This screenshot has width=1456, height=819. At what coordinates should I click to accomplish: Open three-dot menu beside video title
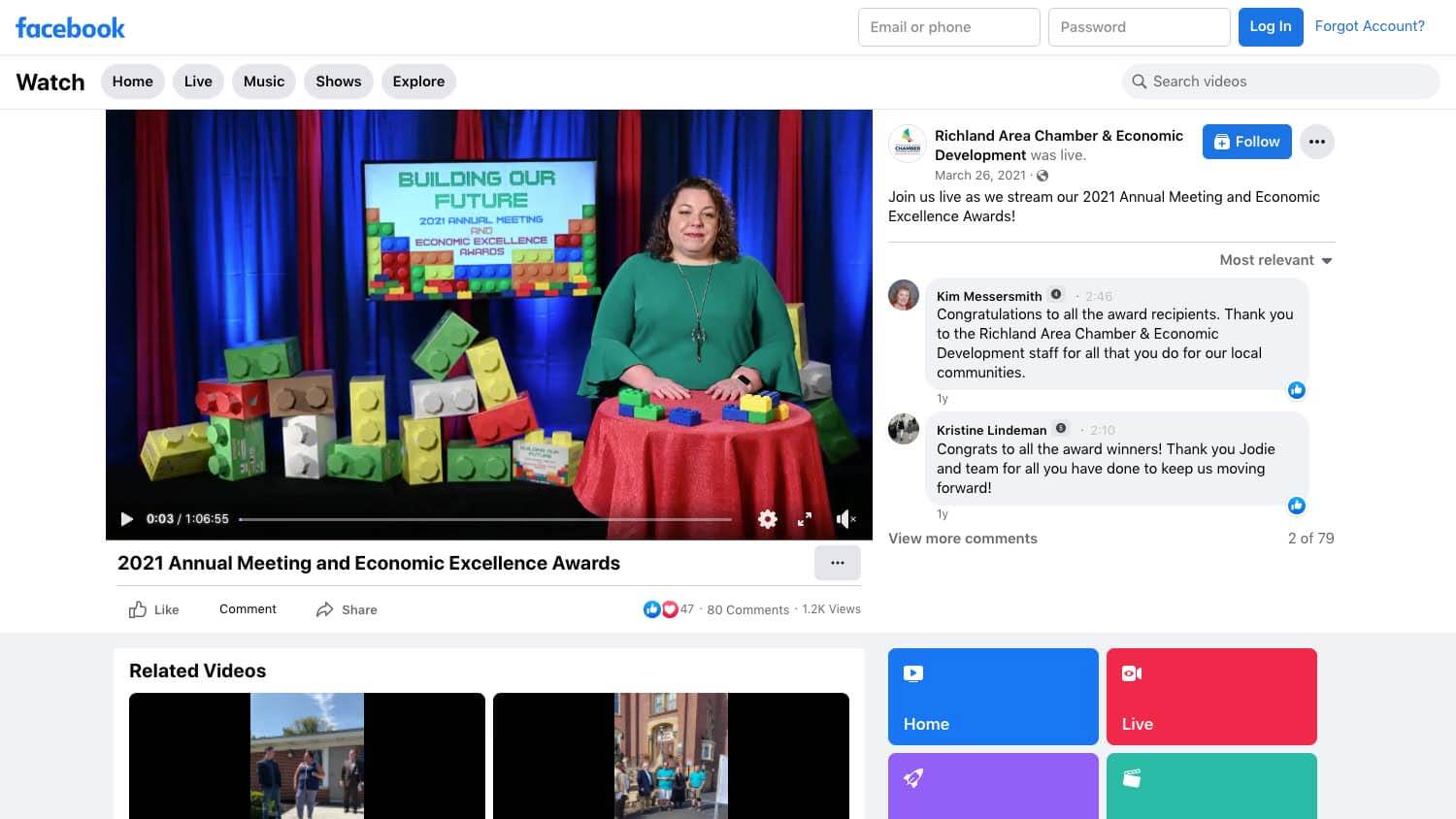(x=837, y=563)
